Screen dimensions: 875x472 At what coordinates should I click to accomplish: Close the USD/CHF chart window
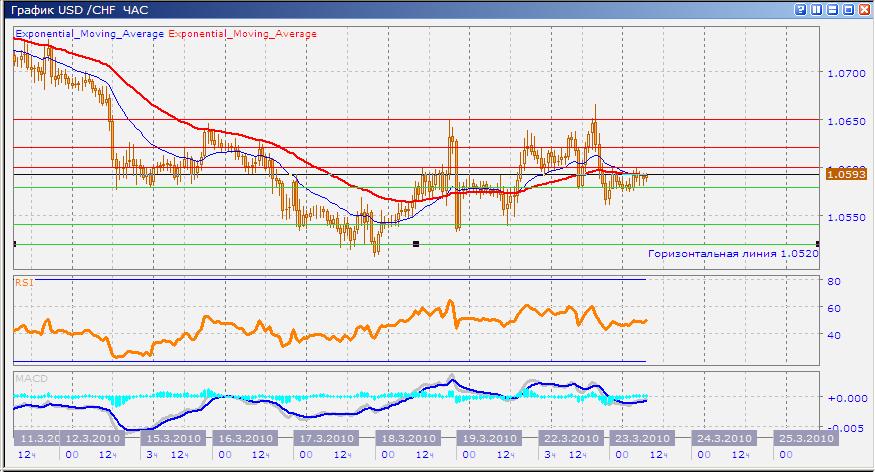pos(865,9)
